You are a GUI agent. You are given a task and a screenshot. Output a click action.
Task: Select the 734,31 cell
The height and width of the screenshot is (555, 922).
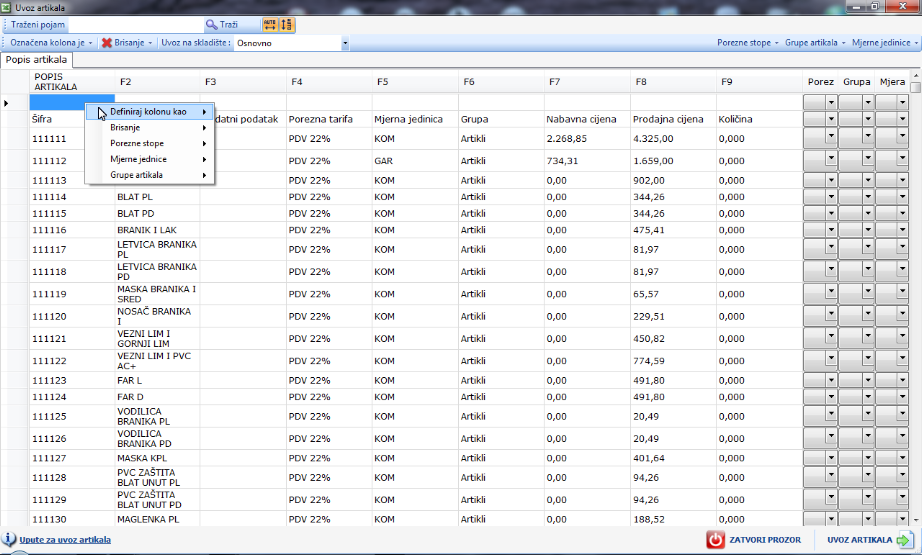[587, 161]
